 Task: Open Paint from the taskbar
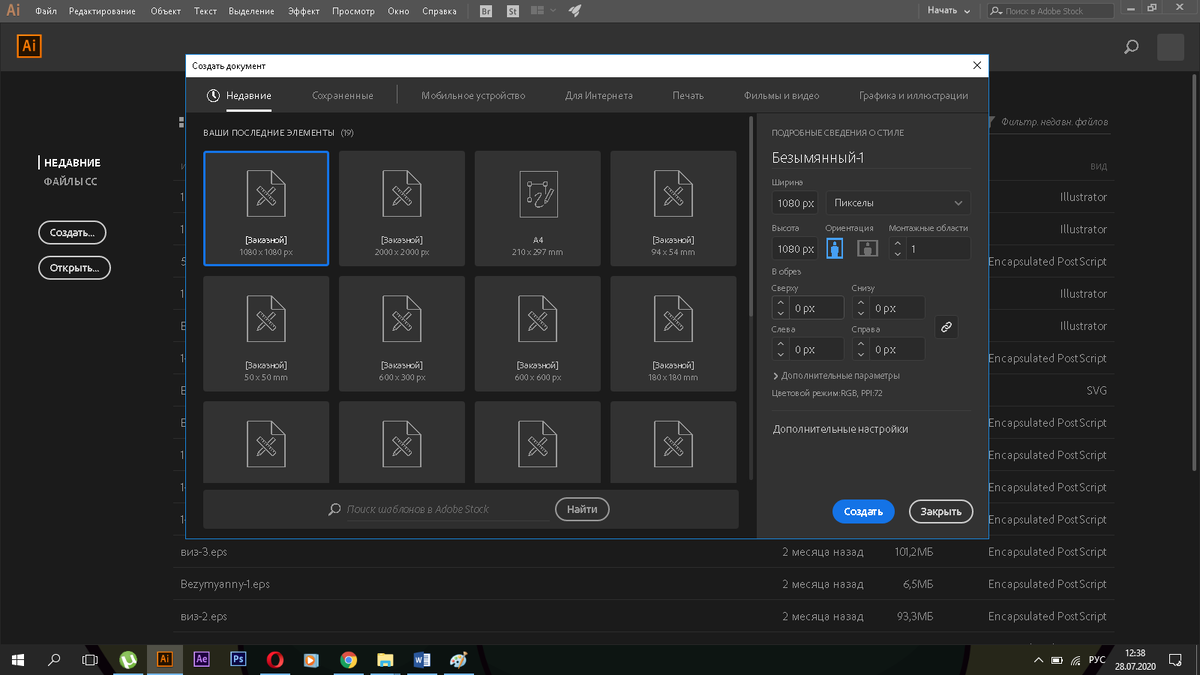pos(457,660)
